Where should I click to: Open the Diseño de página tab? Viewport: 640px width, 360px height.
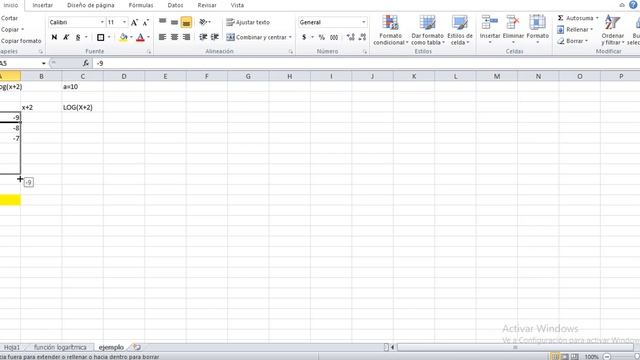click(91, 5)
